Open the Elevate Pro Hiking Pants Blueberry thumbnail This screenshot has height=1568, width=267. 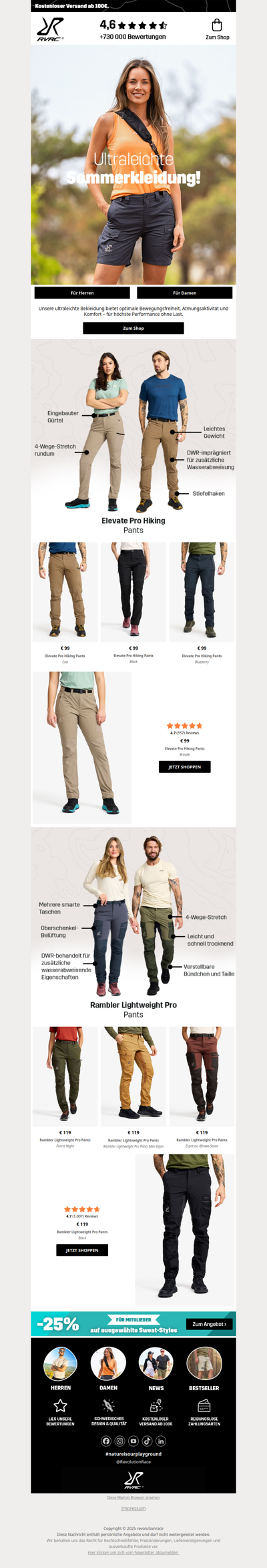tap(202, 592)
